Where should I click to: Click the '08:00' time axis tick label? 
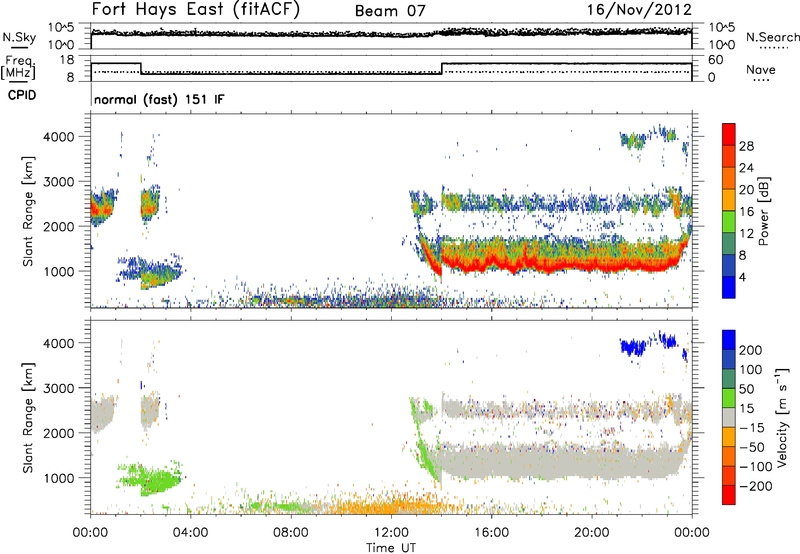[x=291, y=533]
